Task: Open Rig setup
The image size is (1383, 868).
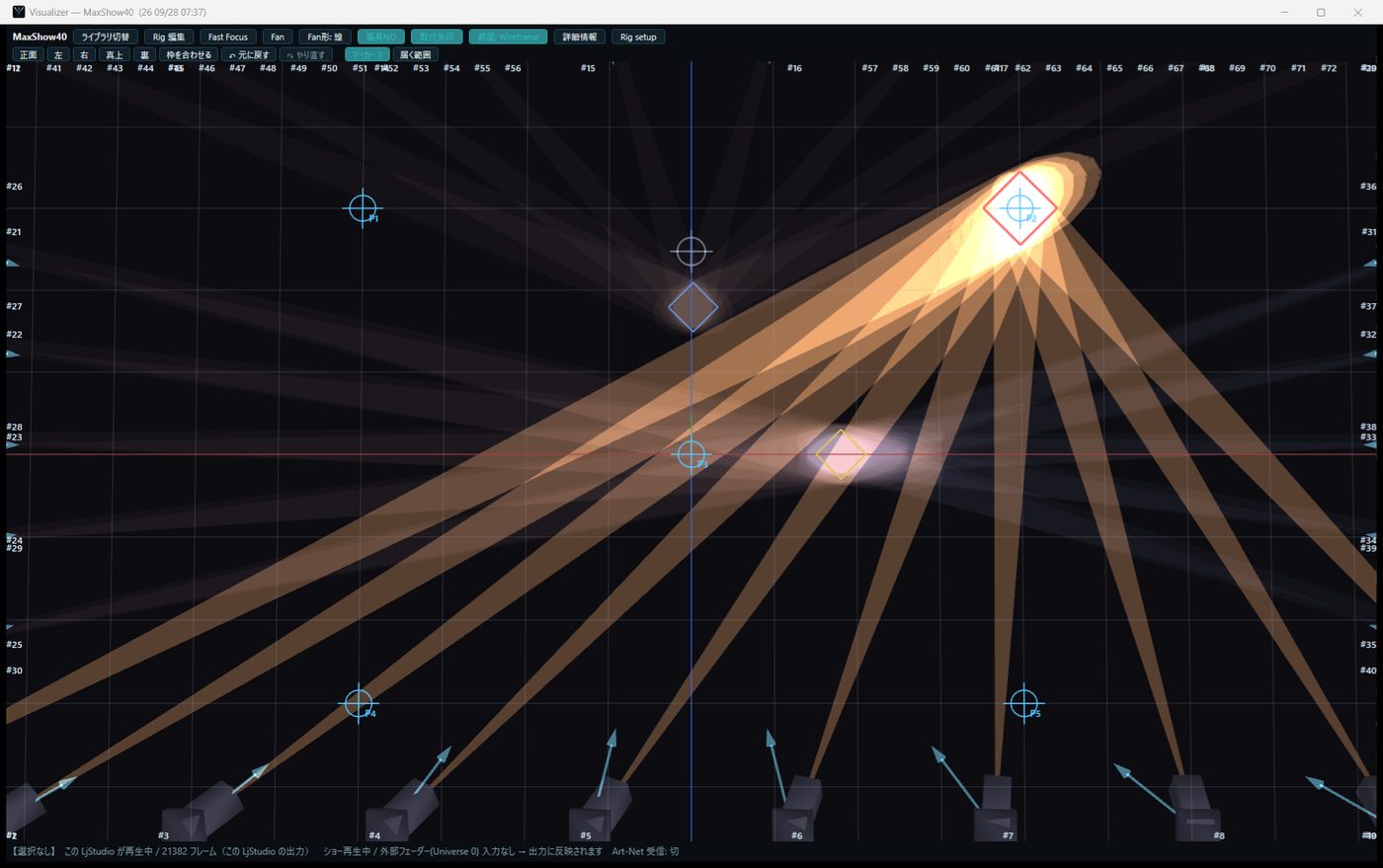Action: (x=638, y=37)
